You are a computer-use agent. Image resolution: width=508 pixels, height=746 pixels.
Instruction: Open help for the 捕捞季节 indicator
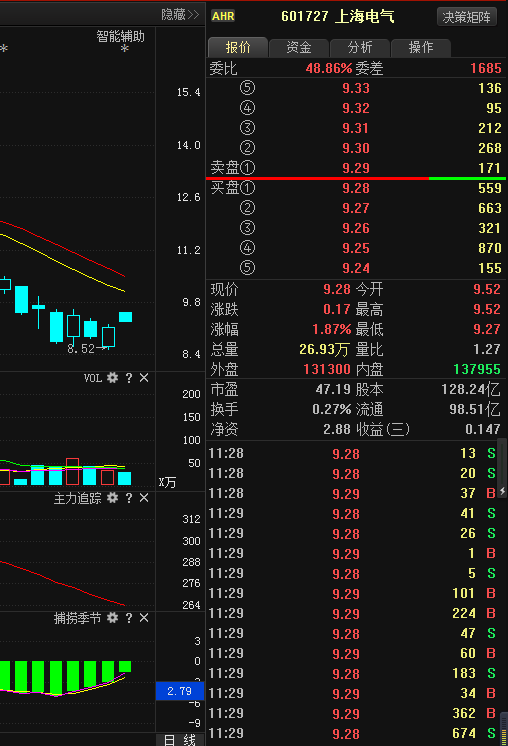point(128,618)
